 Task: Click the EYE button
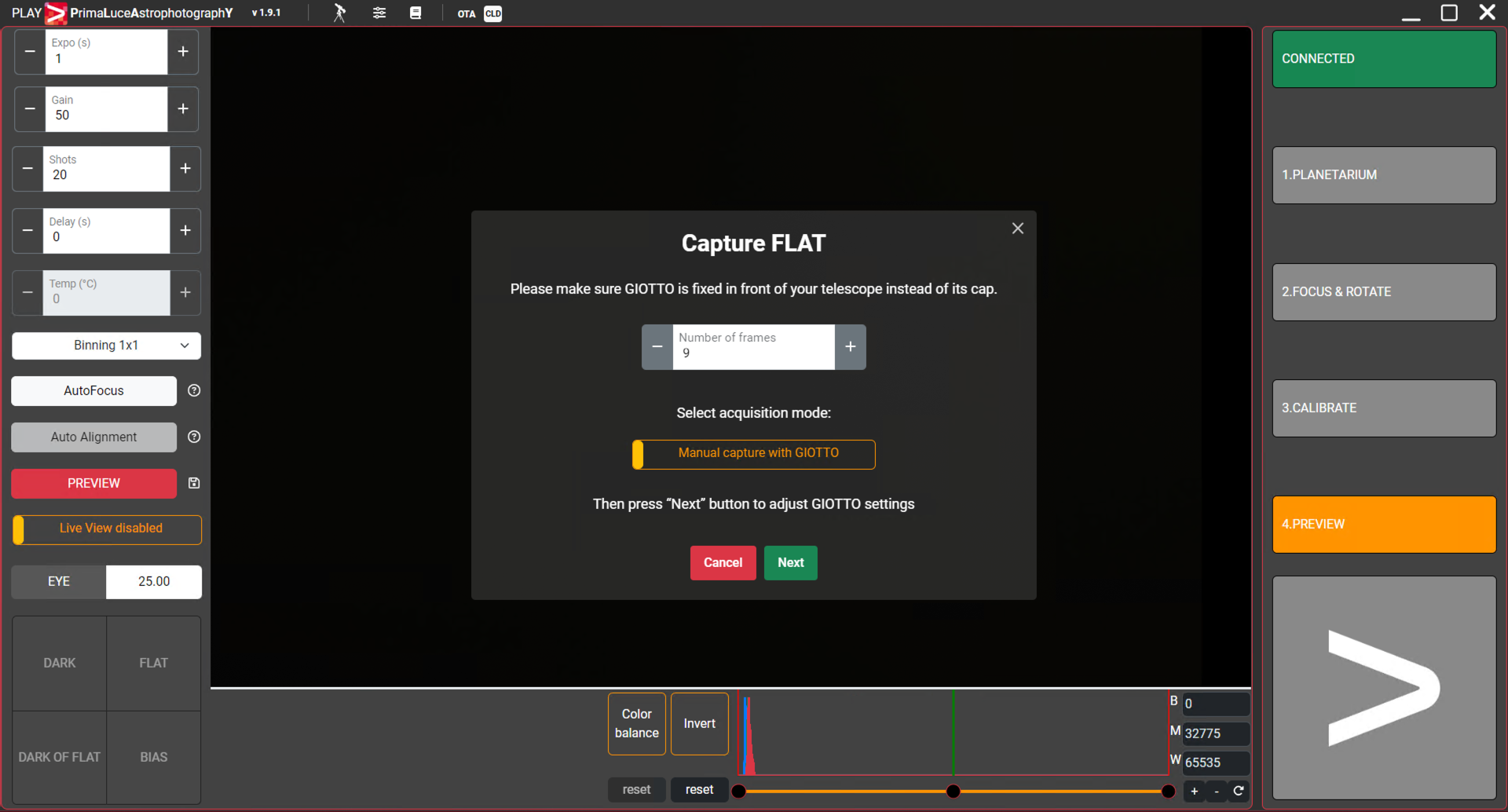pos(59,582)
